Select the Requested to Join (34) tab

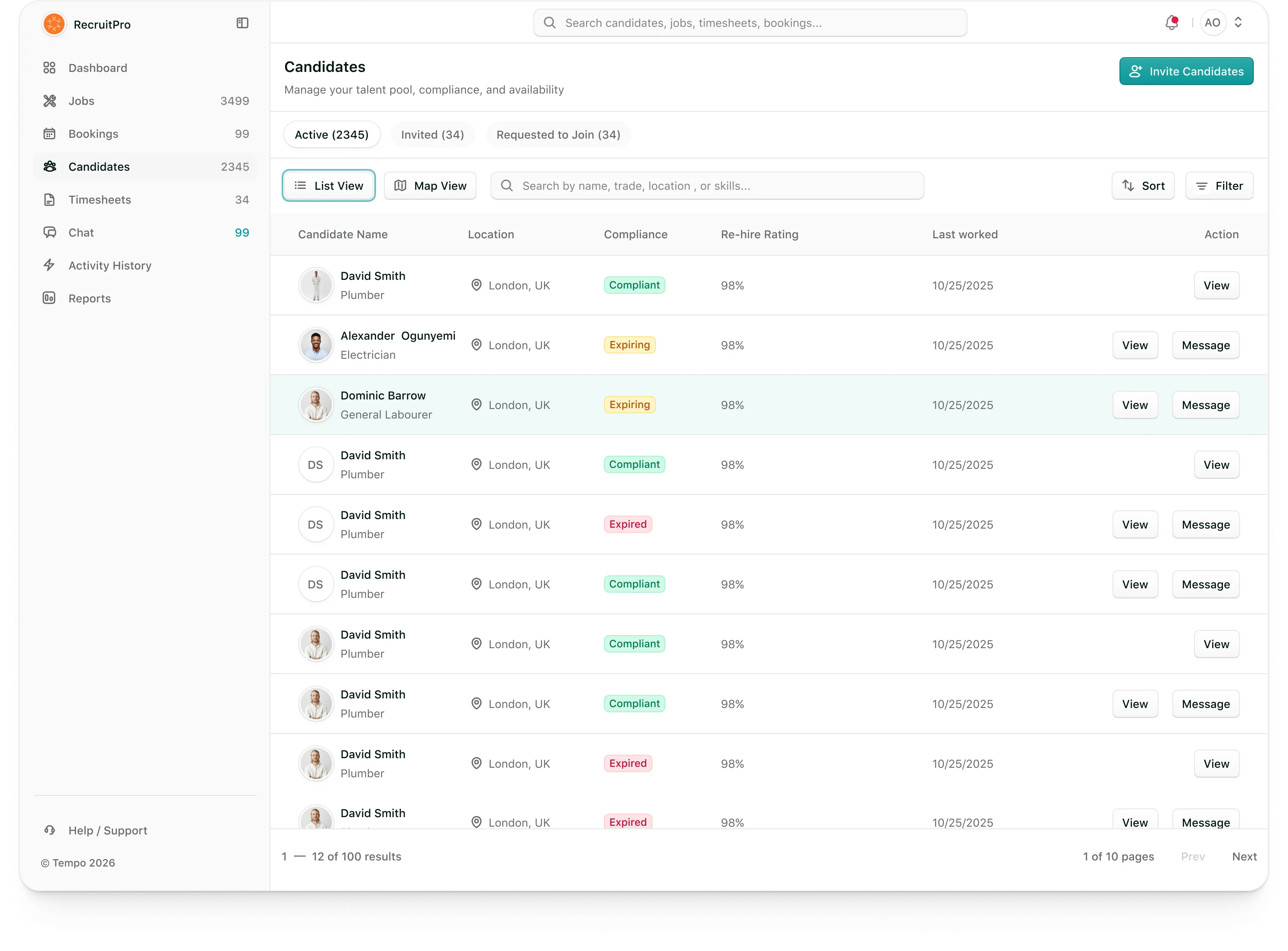click(558, 135)
